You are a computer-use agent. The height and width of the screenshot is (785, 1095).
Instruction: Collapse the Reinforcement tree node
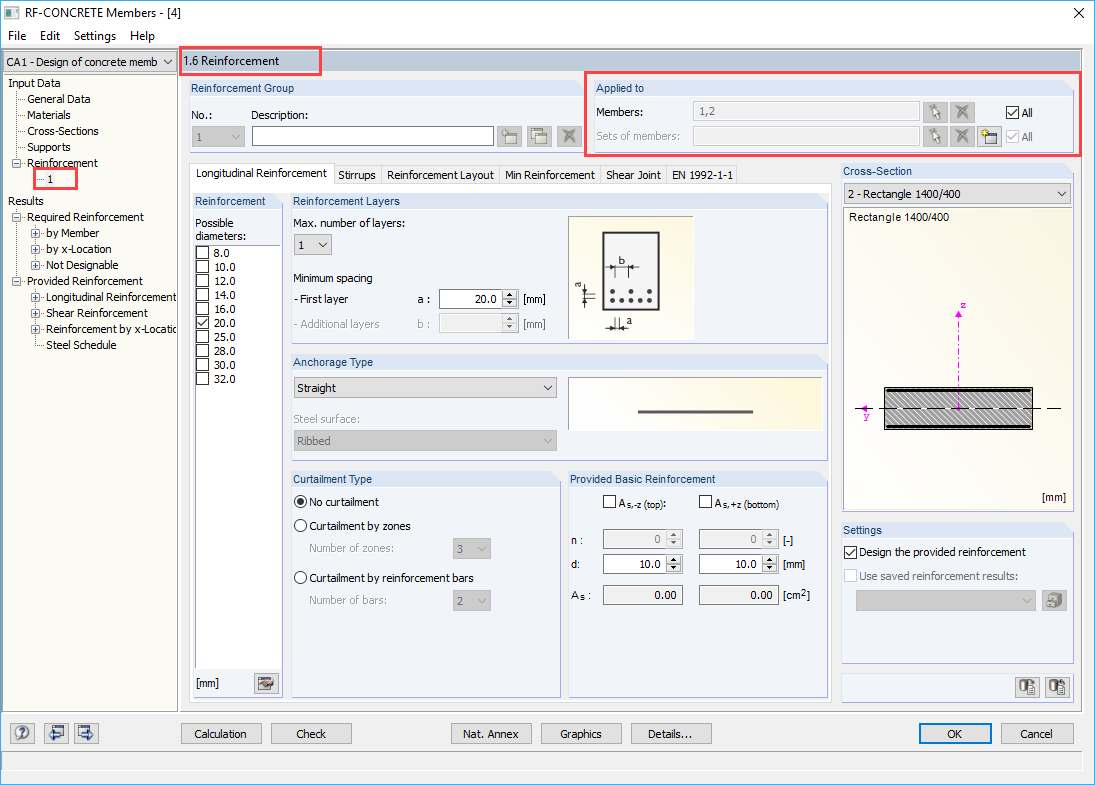[17, 163]
